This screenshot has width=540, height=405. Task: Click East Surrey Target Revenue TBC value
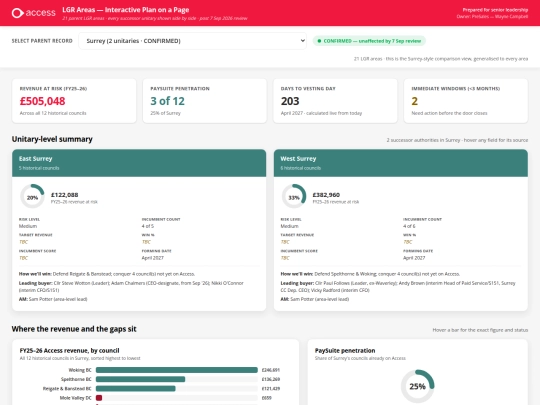tap(23, 242)
